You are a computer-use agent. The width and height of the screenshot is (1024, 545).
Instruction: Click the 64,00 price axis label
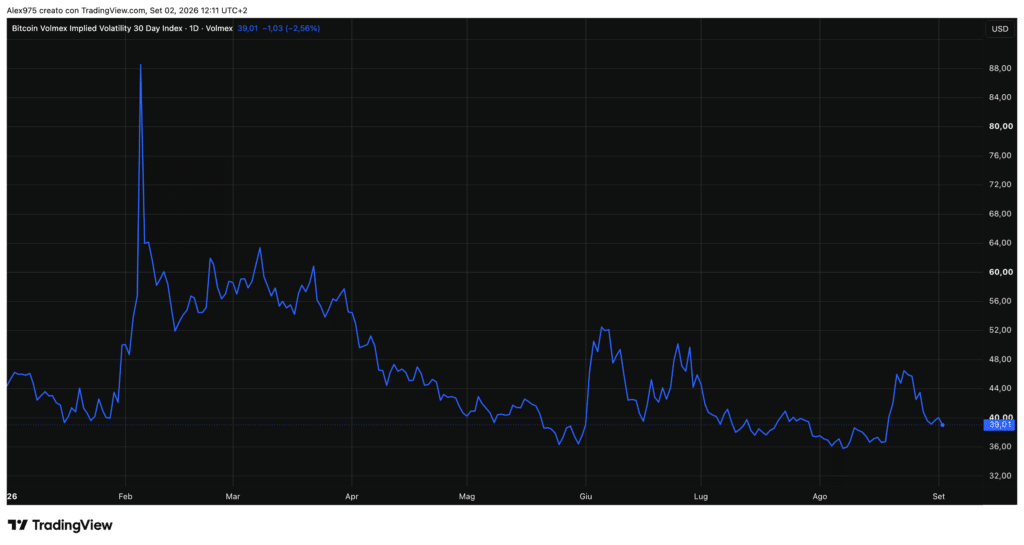(x=1000, y=243)
